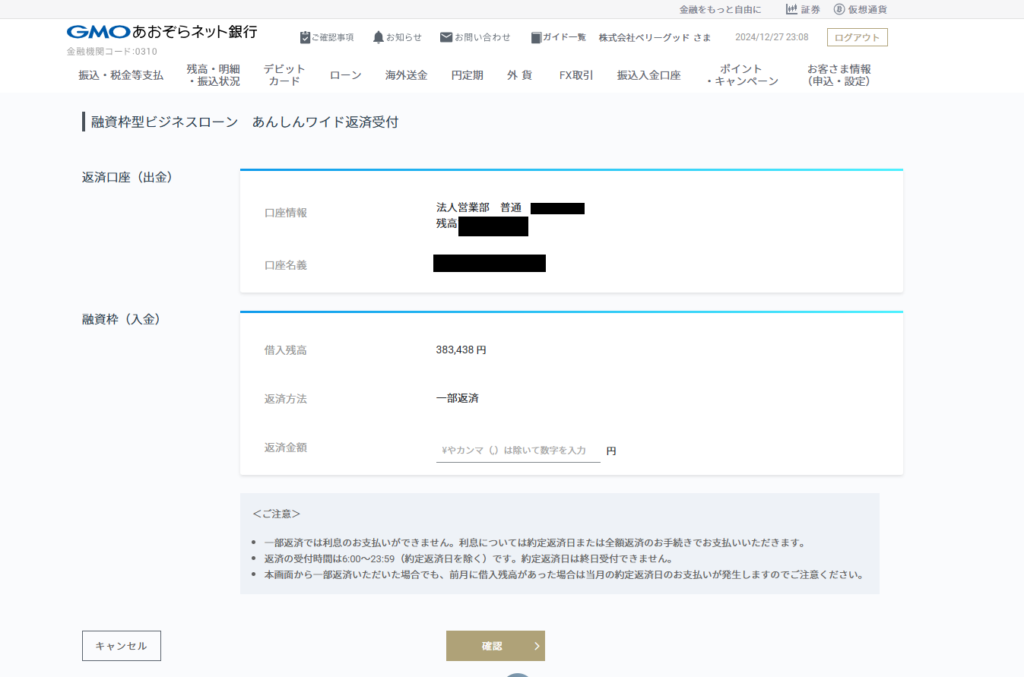Click the お問い合わせ envelope icon

click(x=446, y=37)
